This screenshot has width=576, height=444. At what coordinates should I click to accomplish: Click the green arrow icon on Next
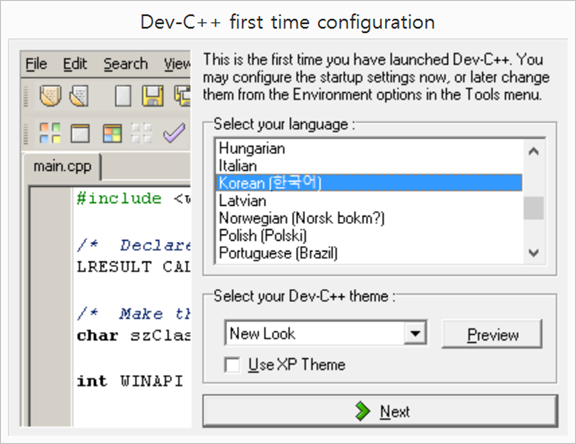363,411
